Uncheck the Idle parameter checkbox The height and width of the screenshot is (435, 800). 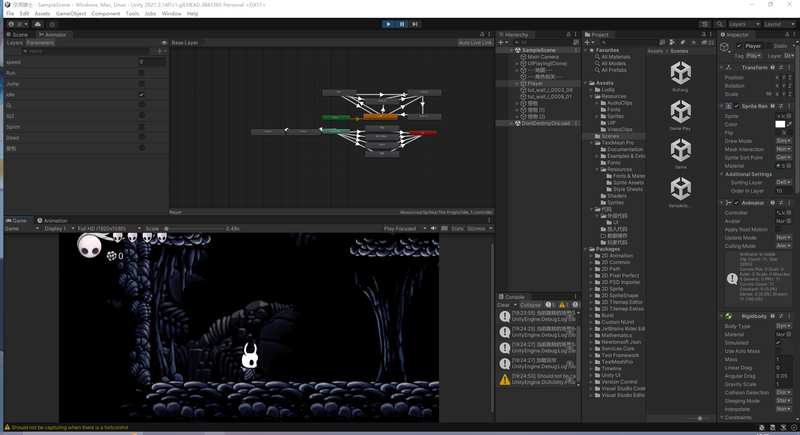click(141, 94)
